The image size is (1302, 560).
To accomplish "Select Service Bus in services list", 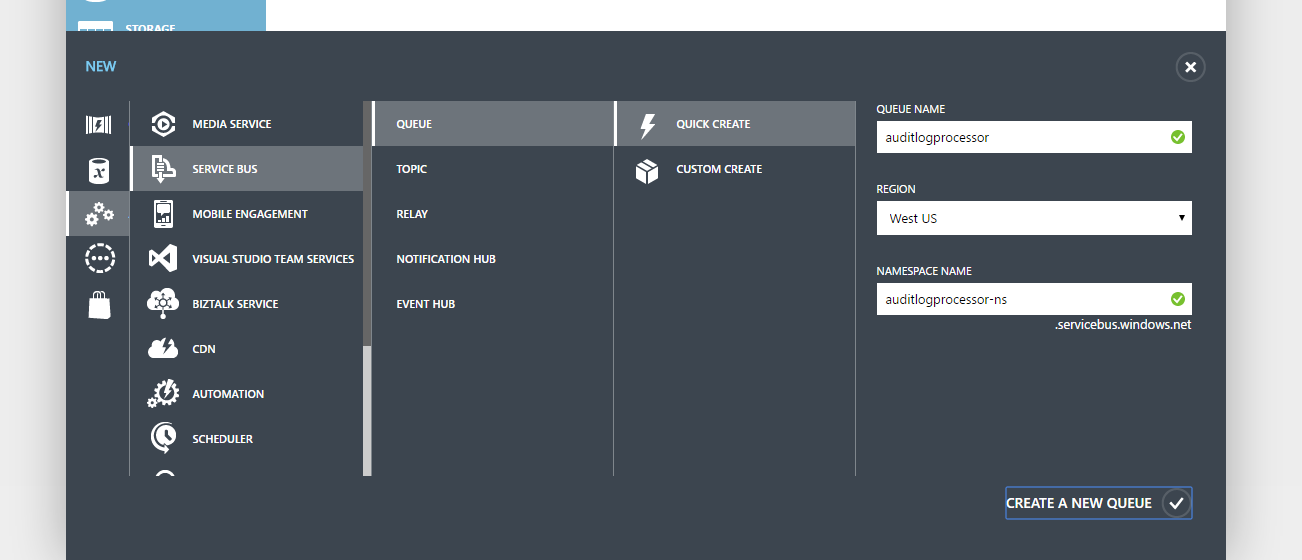I will coord(246,169).
